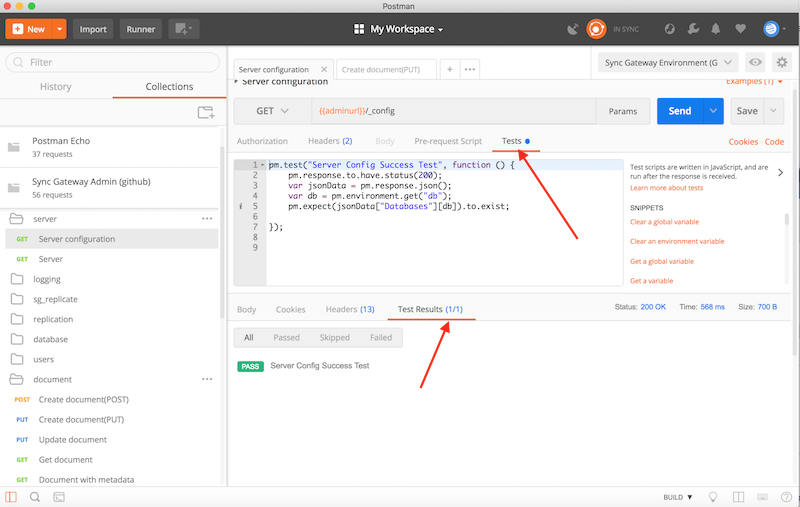Viewport: 800px width, 507px height.
Task: Open the tab options ellipsis menu
Action: [x=470, y=69]
